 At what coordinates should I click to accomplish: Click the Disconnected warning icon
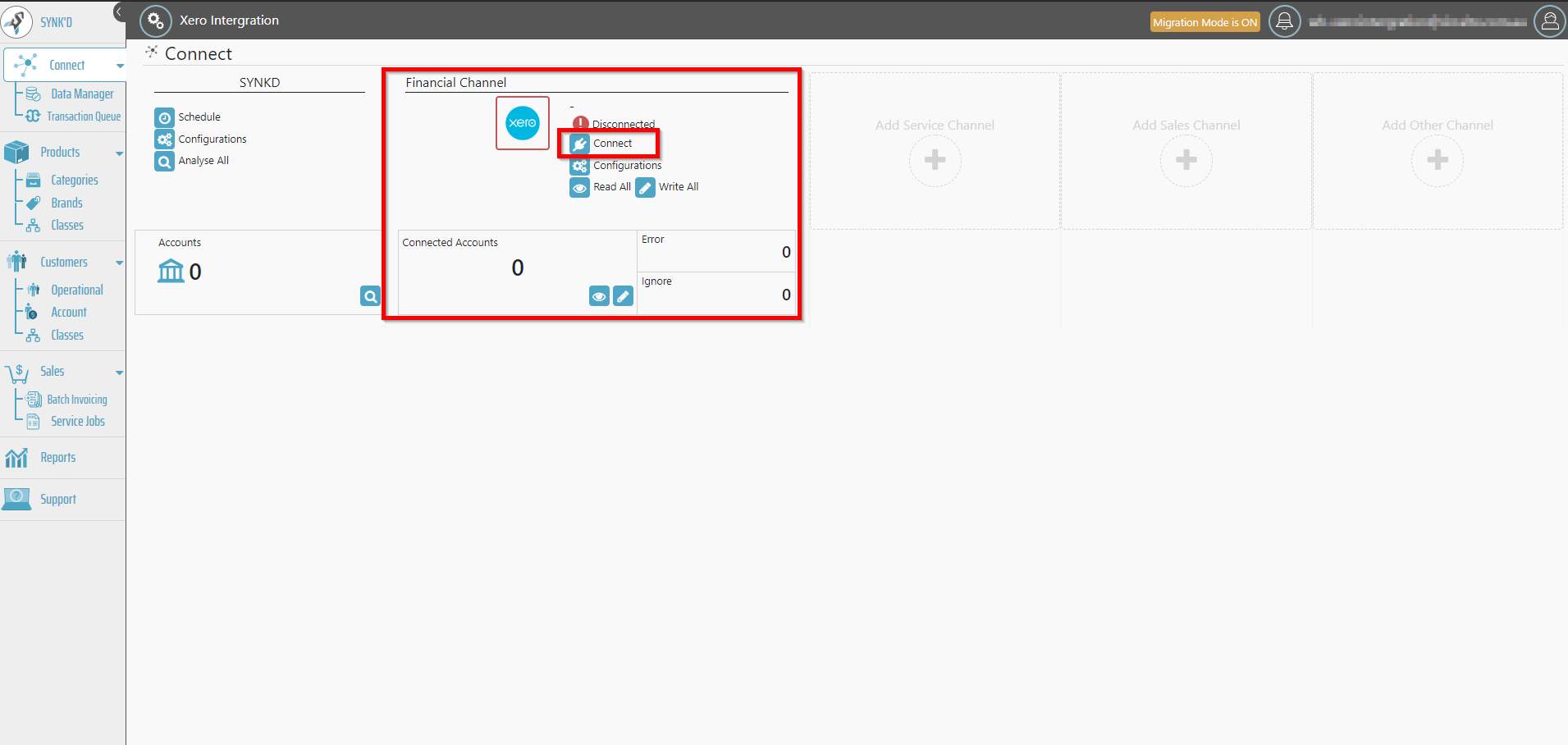click(580, 124)
